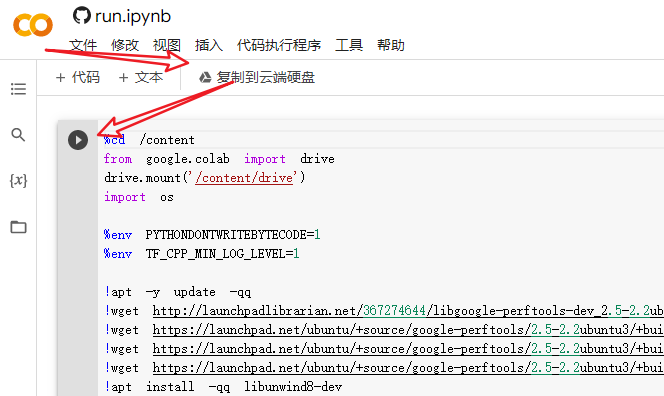Screen dimensions: 664x396
Task: Open the table of contents sidebar icon
Action: (18, 89)
